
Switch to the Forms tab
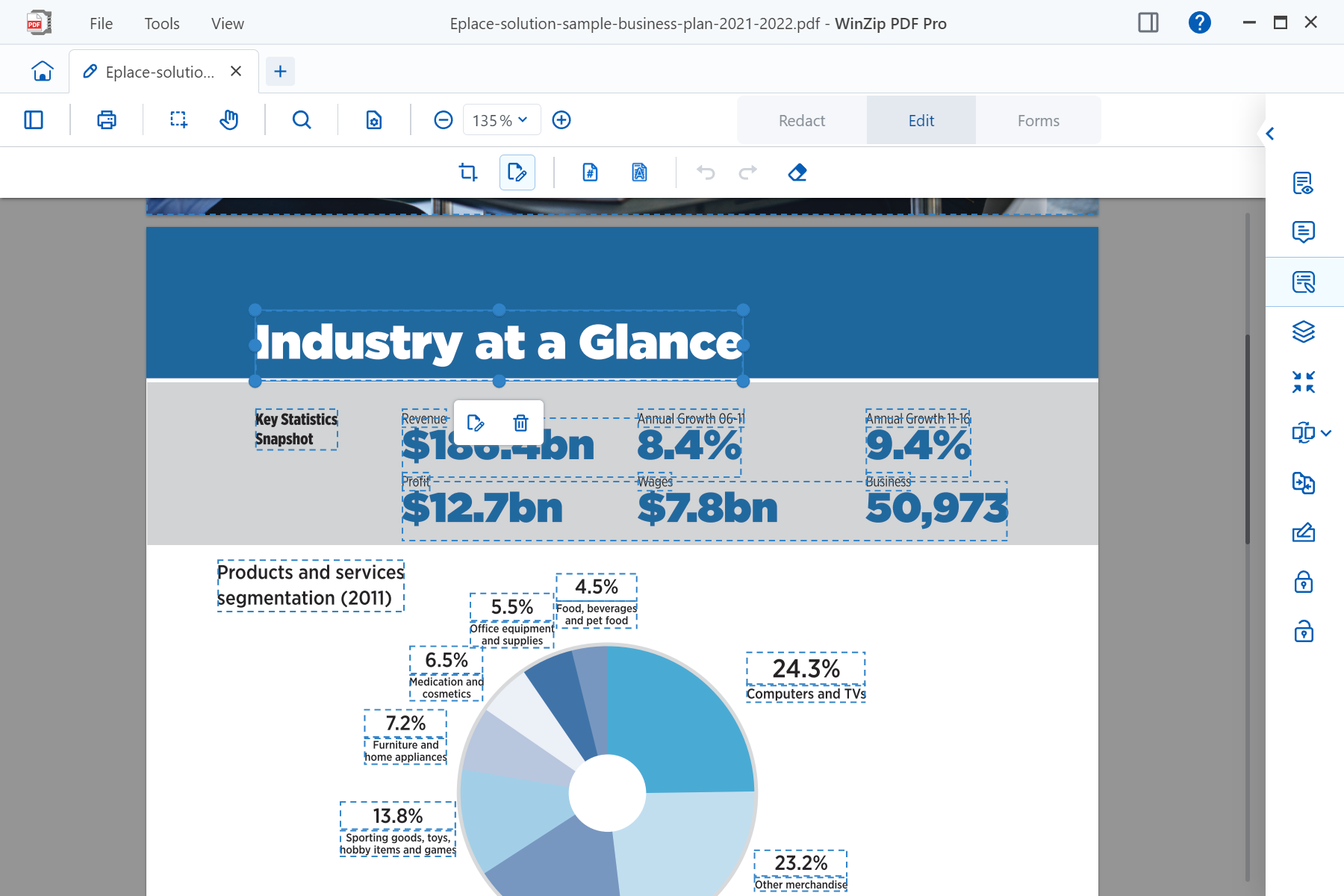coord(1039,120)
